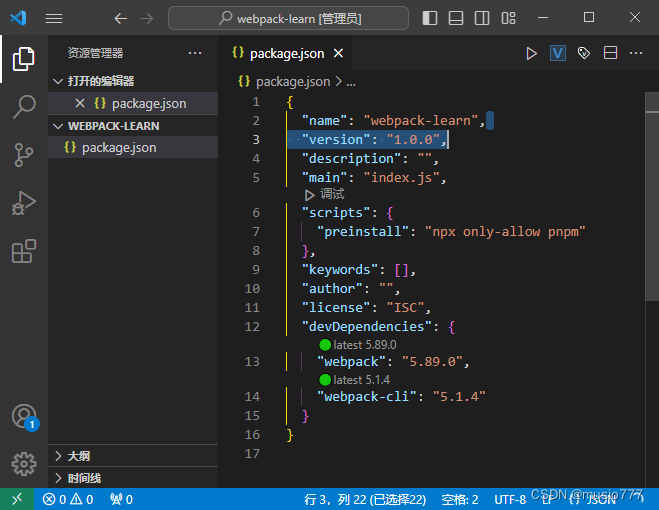Click the ports forwarded indicator showing 0
Image resolution: width=659 pixels, height=510 pixels.
[x=121, y=499]
